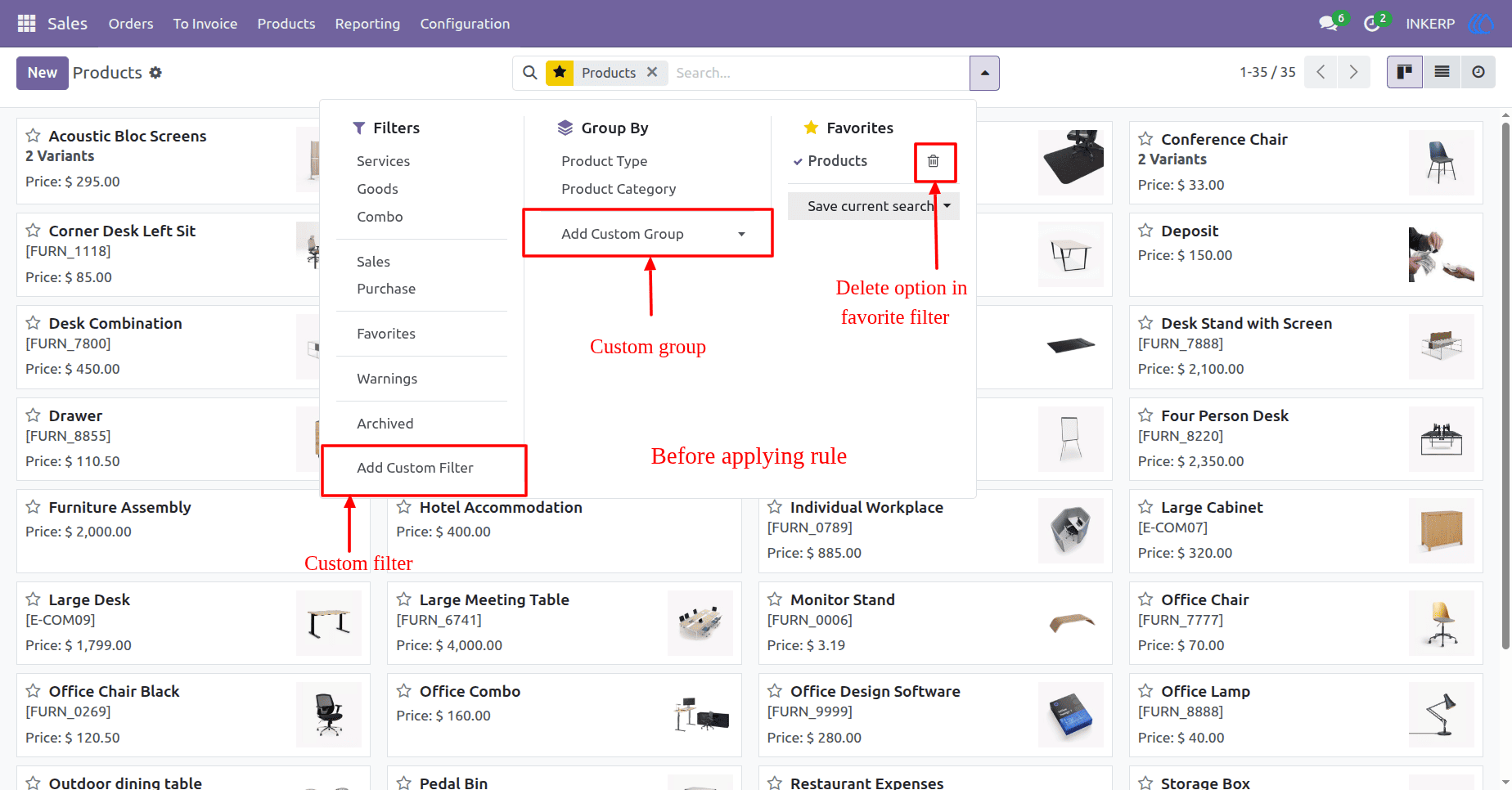
Task: Star the Office Combo product
Action: coord(403,691)
